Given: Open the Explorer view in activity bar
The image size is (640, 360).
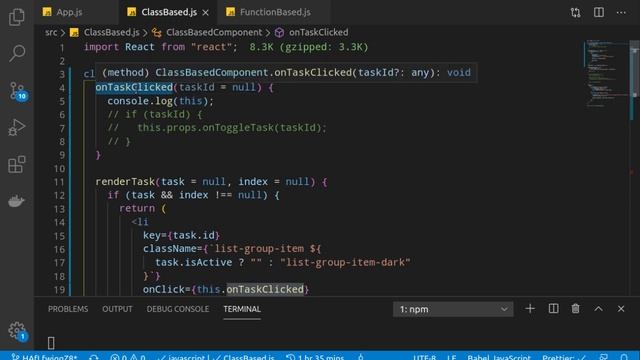Looking at the screenshot, I should (17, 17).
